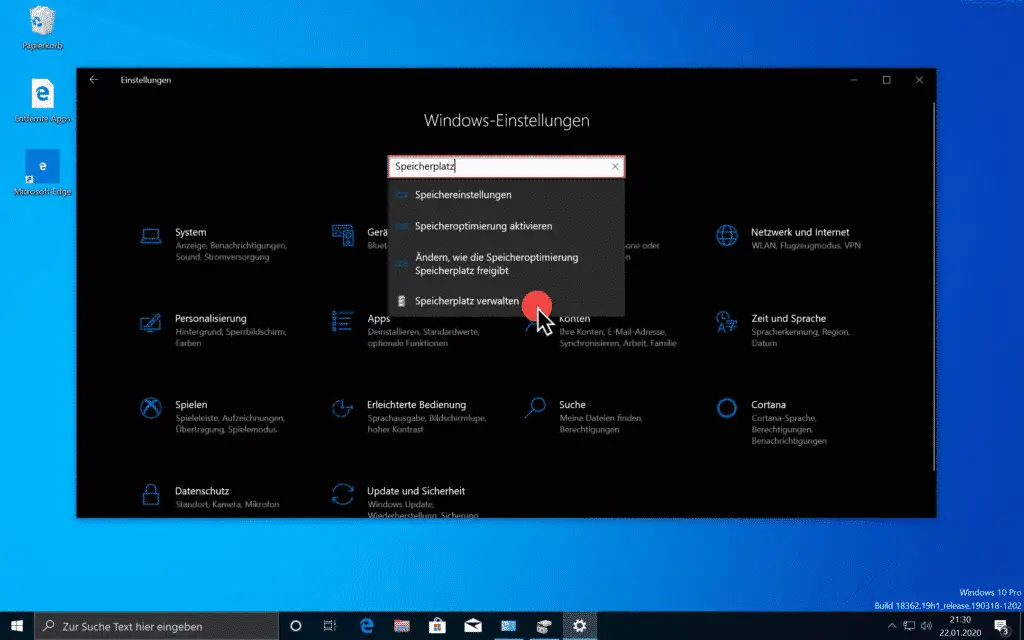The width and height of the screenshot is (1024, 640).
Task: Open the Erleichterte Bedienung link
Action: click(416, 404)
